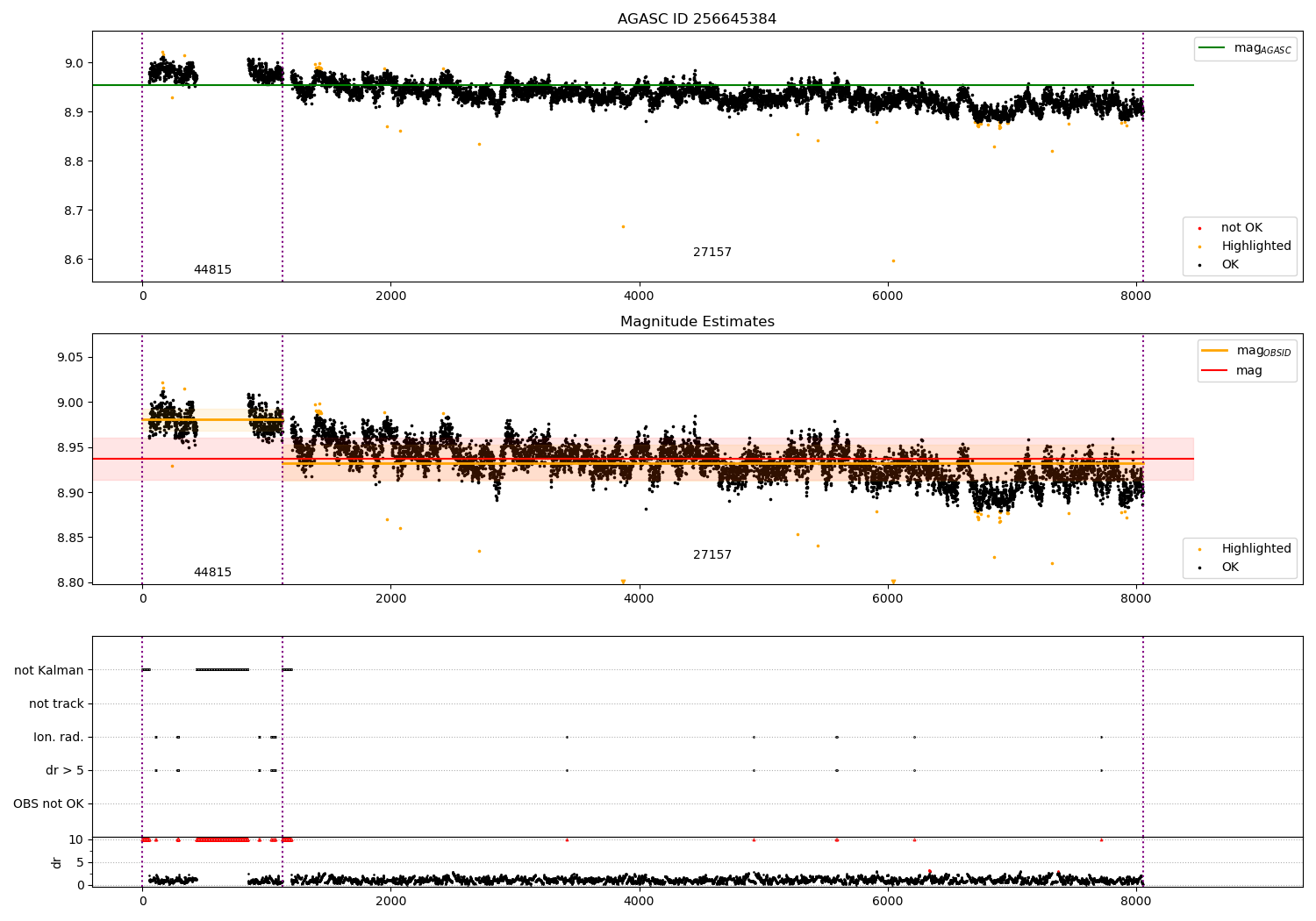The image size is (1316, 921).
Task: Click y-axis tick 8.80 in middle plot
Action: (x=70, y=583)
